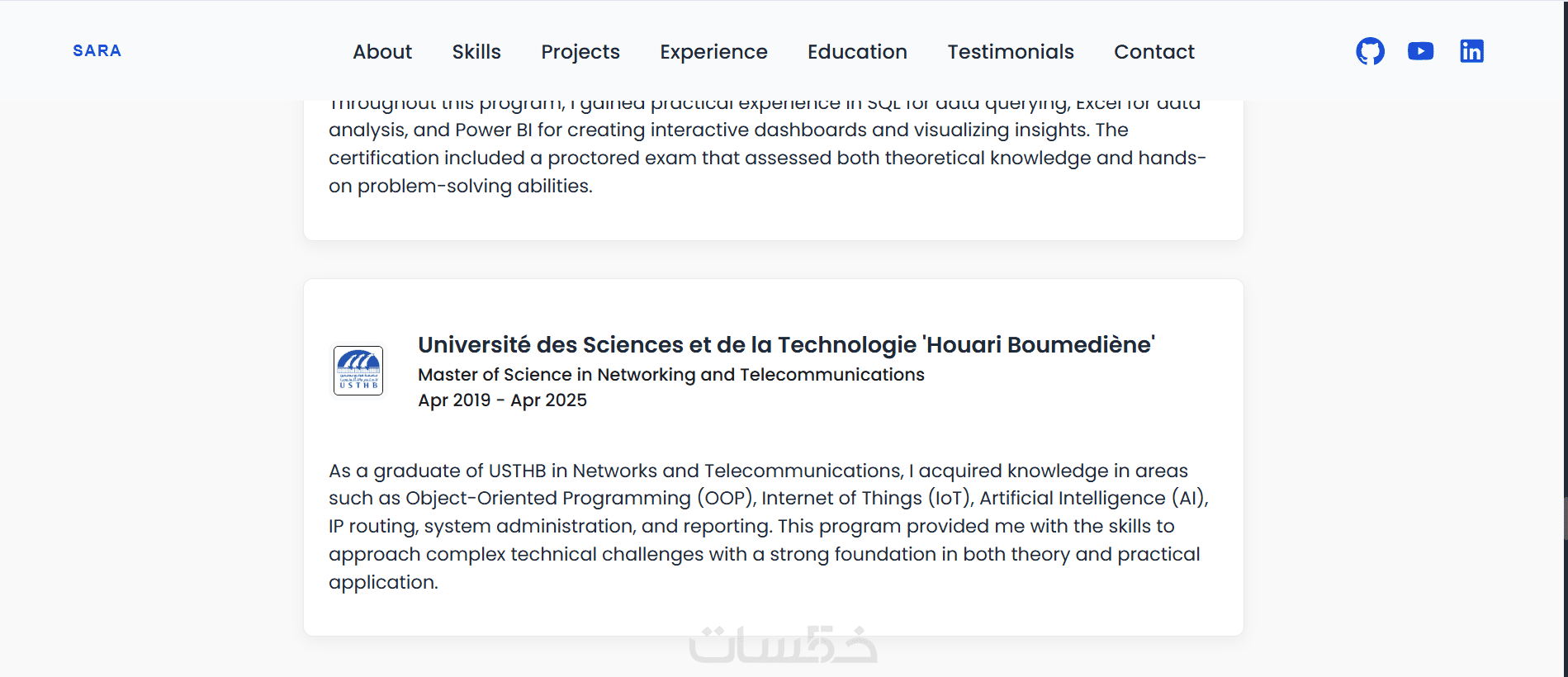View the Testimonials section
The image size is (1568, 677).
tap(1011, 52)
